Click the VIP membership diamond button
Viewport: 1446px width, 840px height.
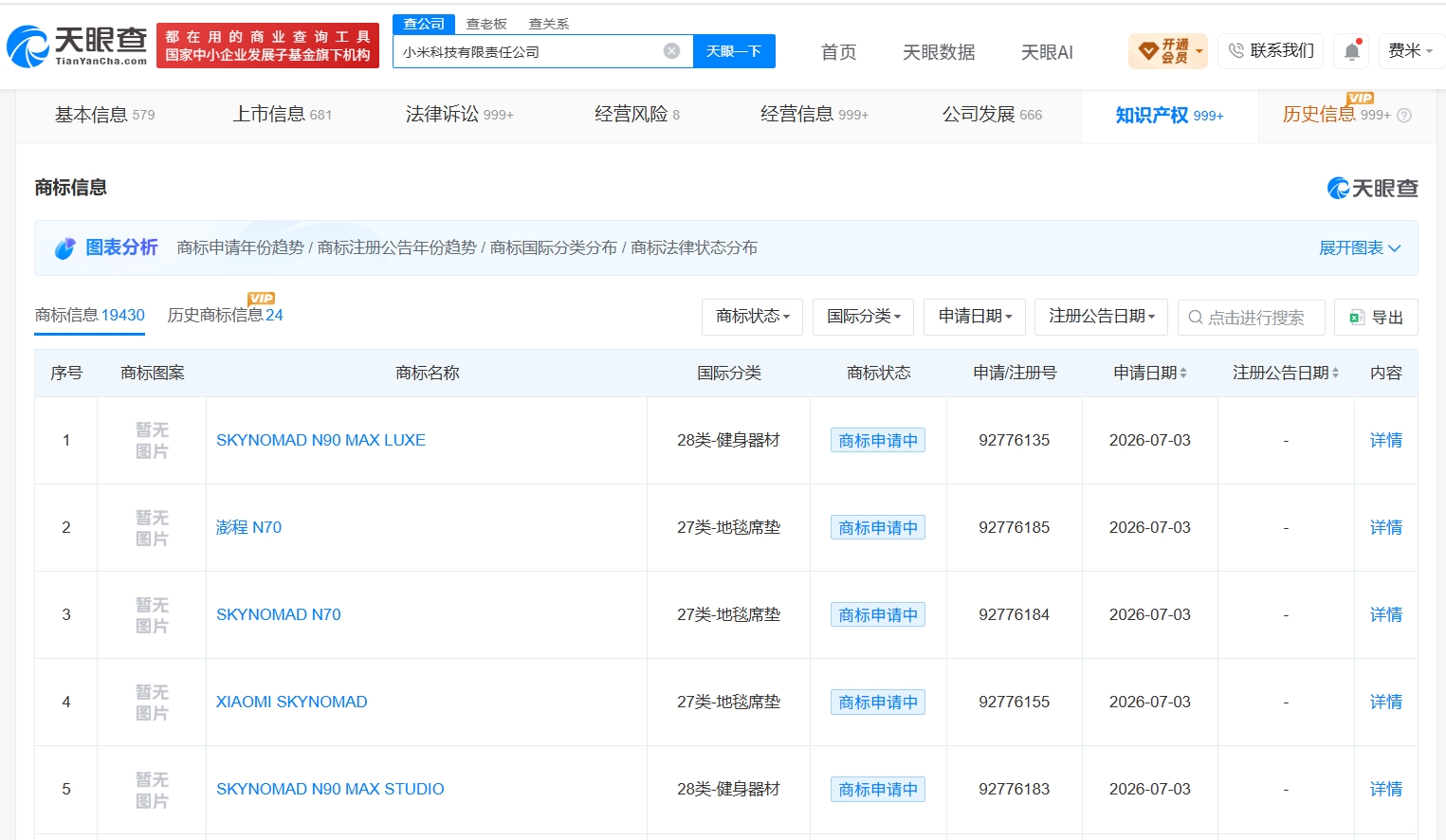click(x=1168, y=51)
